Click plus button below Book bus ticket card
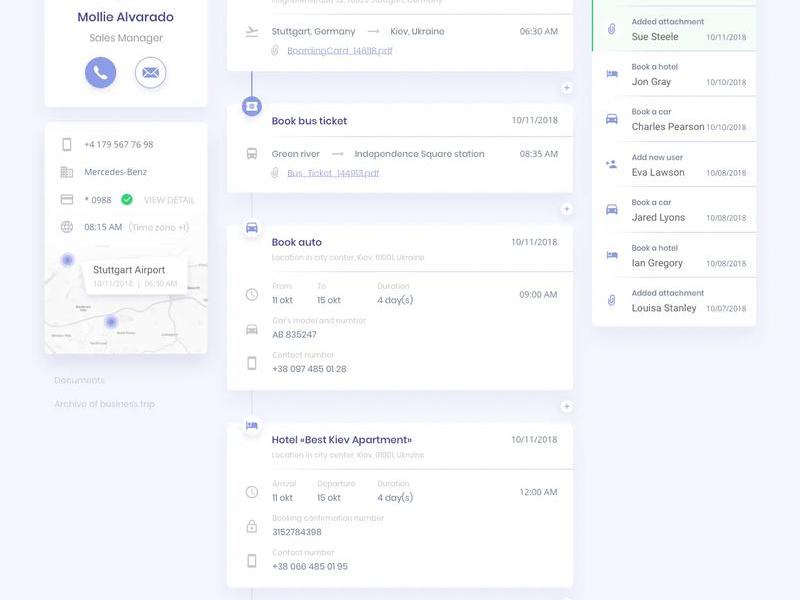Image resolution: width=800 pixels, height=600 pixels. (566, 209)
